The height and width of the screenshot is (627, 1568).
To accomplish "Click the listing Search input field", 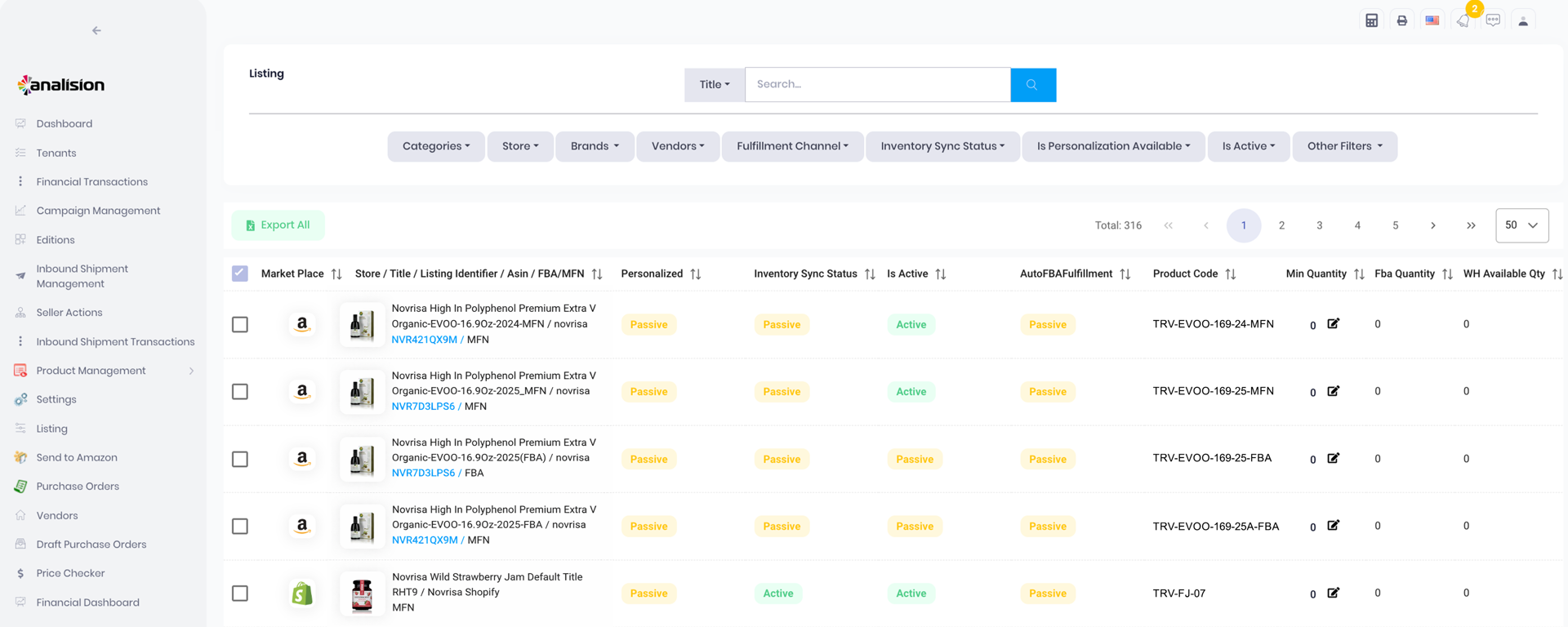I will 877,85.
